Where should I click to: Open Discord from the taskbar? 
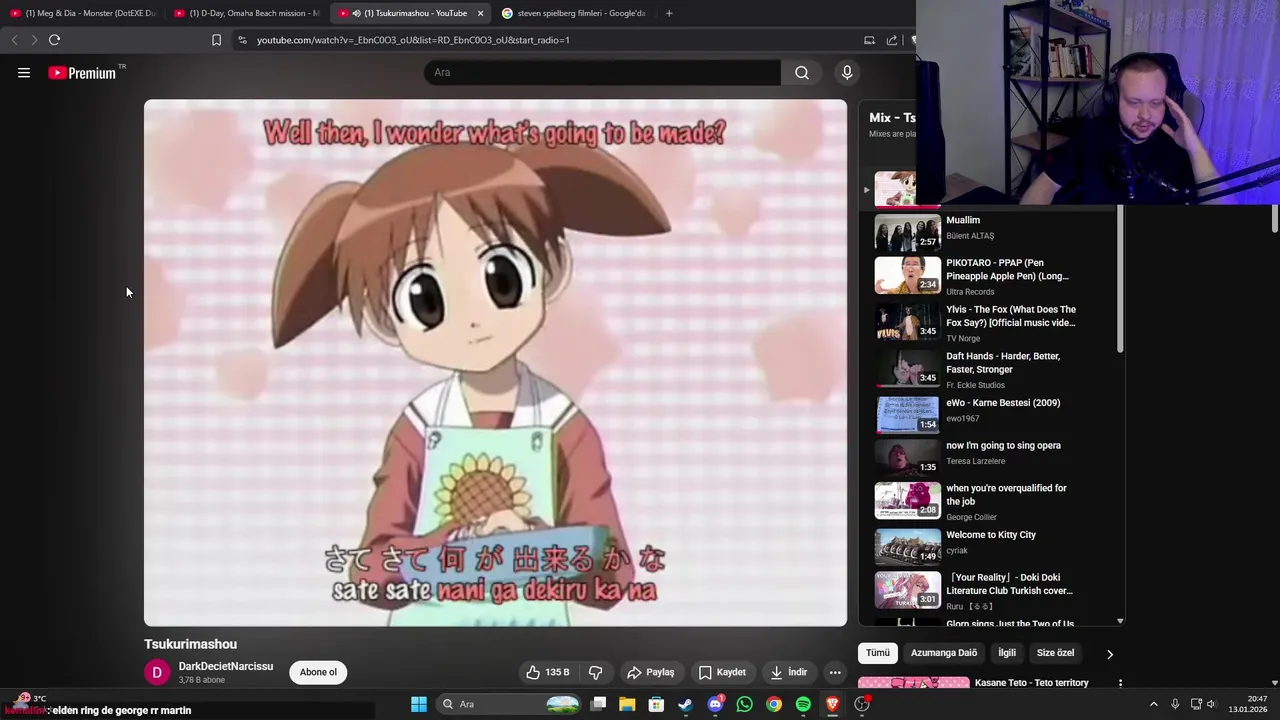click(x=715, y=704)
